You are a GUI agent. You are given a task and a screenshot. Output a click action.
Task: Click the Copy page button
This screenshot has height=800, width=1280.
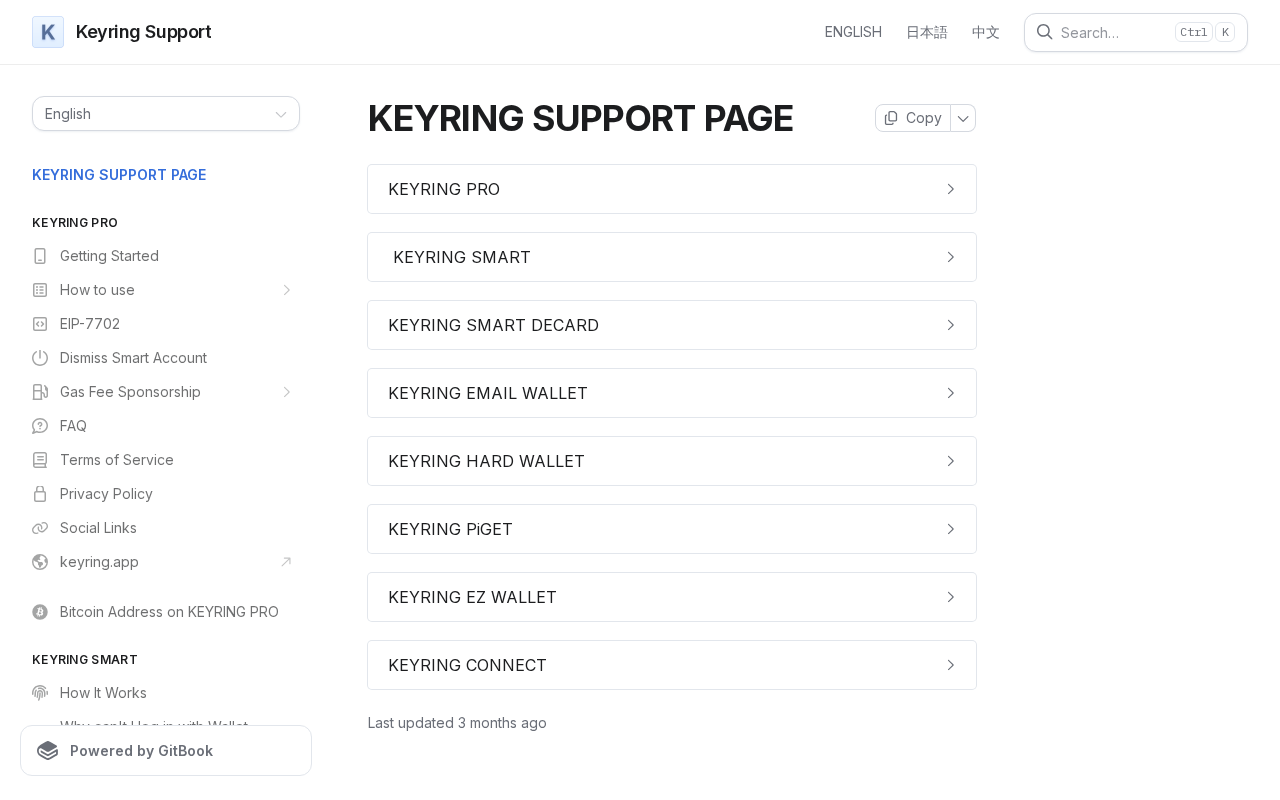tap(913, 118)
